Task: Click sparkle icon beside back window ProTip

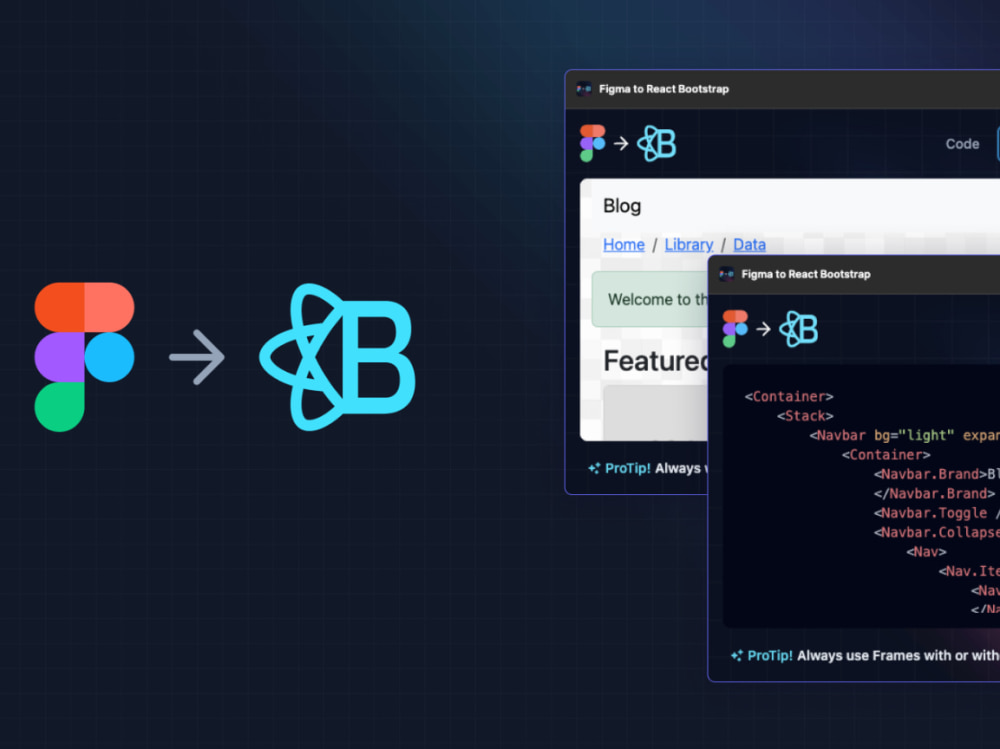Action: [594, 468]
